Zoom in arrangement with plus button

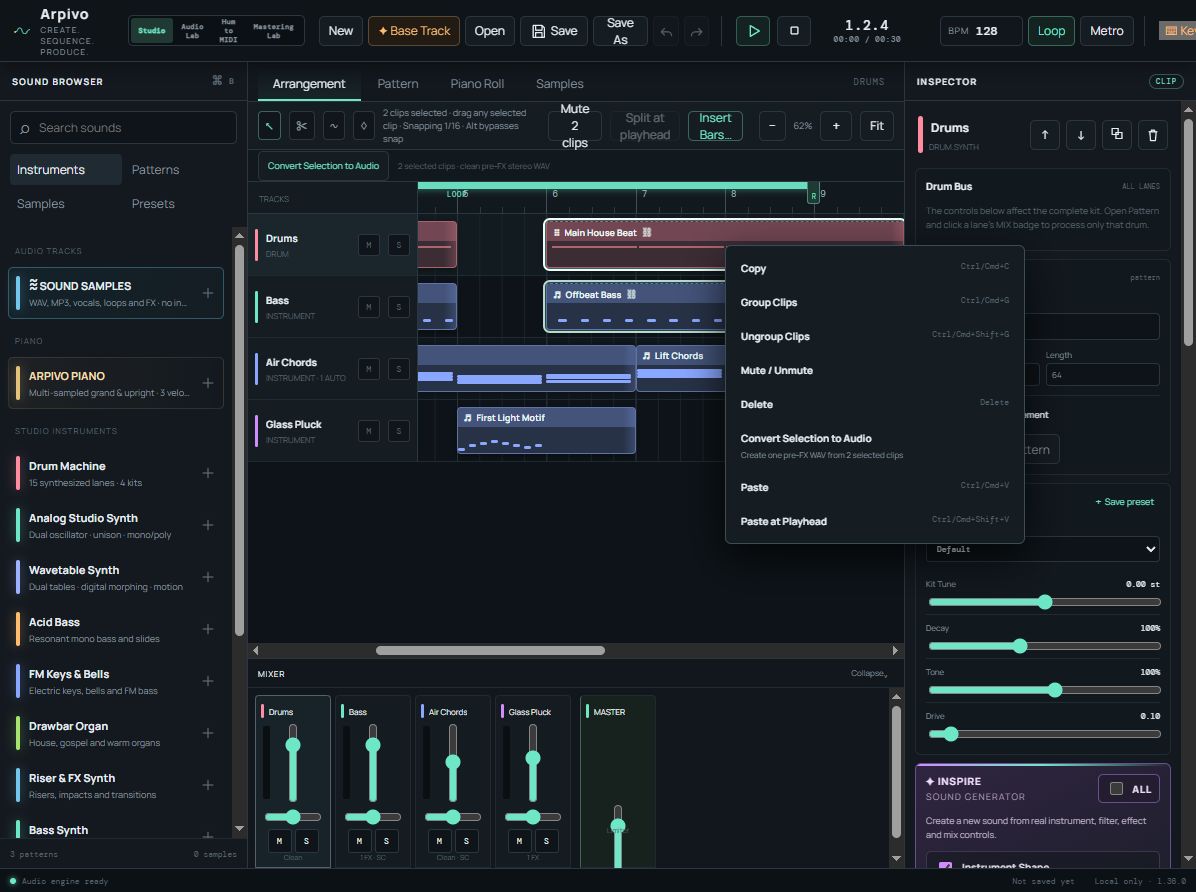836,126
